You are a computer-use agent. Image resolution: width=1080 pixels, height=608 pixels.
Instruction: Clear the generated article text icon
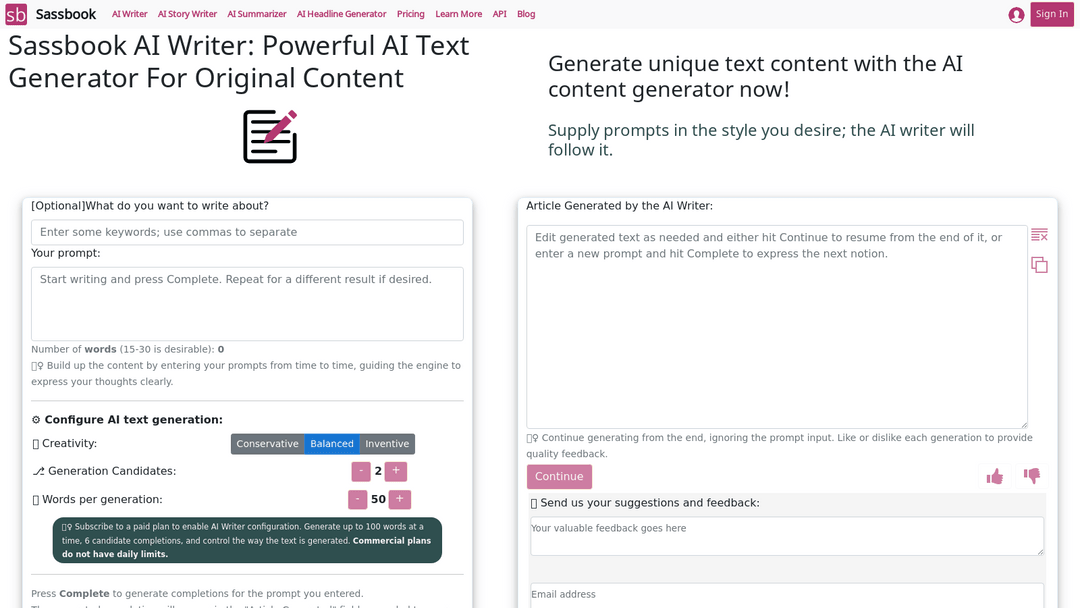[1039, 235]
